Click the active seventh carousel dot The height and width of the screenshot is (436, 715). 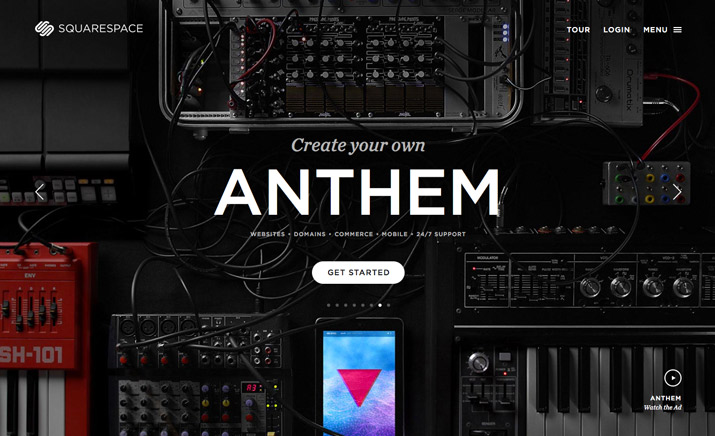coord(380,305)
